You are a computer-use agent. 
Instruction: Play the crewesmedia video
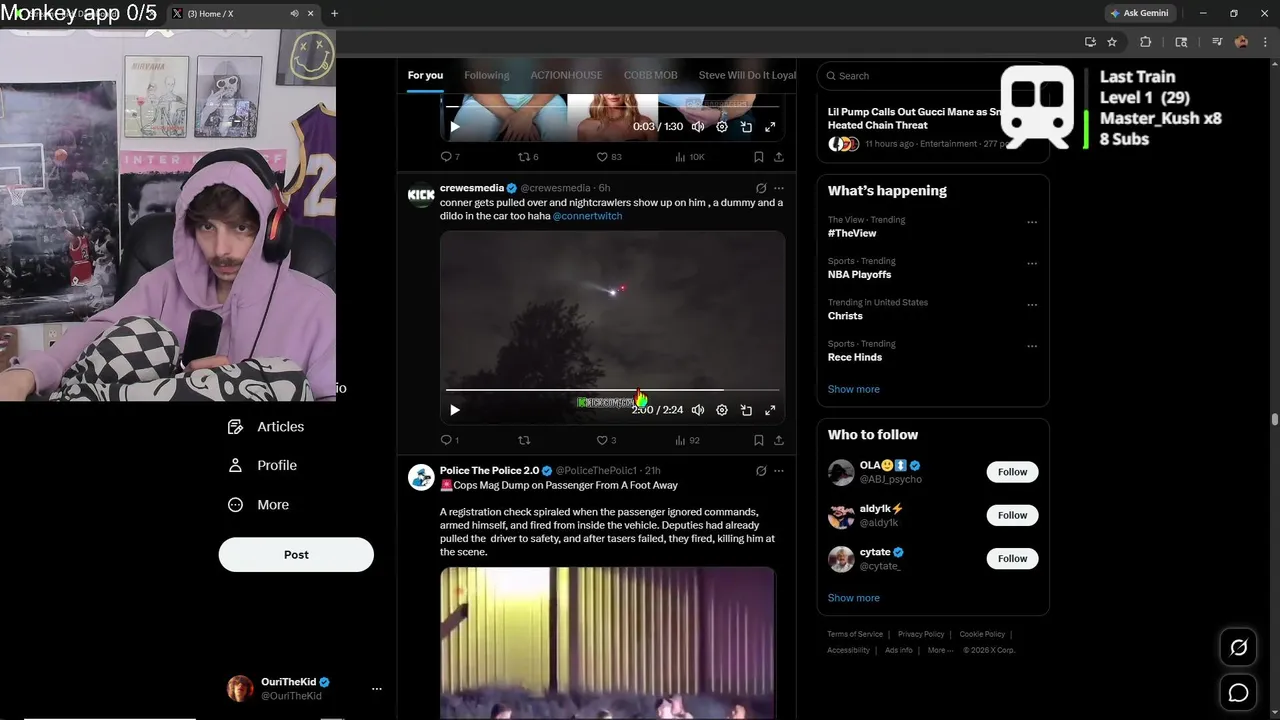pyautogui.click(x=455, y=410)
